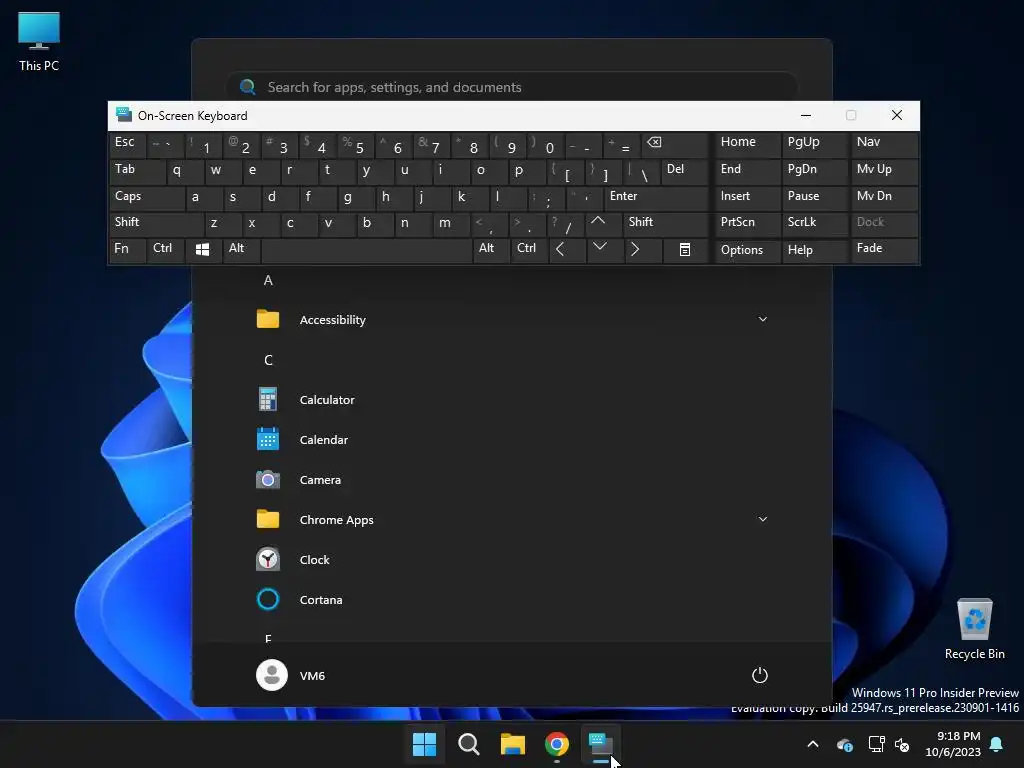Click the letter A group header

click(268, 280)
